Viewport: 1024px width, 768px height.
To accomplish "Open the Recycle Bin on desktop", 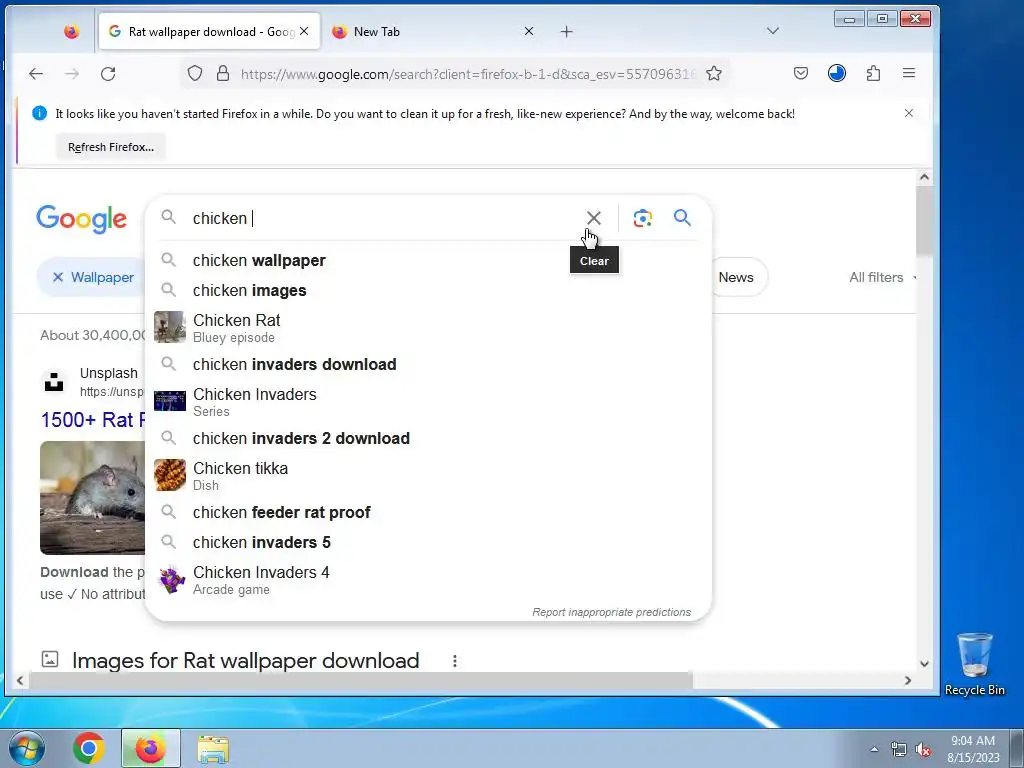I will click(974, 664).
